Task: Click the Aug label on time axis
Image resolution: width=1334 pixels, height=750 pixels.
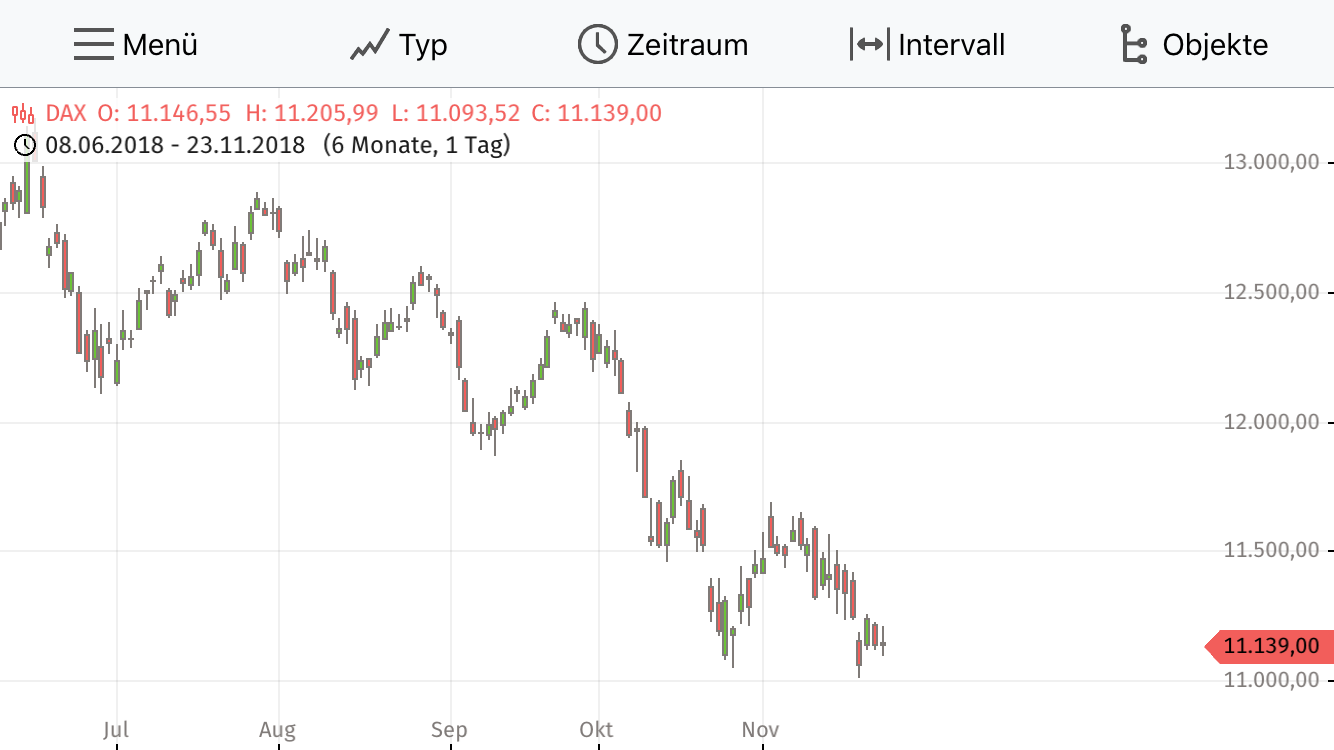Action: click(277, 729)
